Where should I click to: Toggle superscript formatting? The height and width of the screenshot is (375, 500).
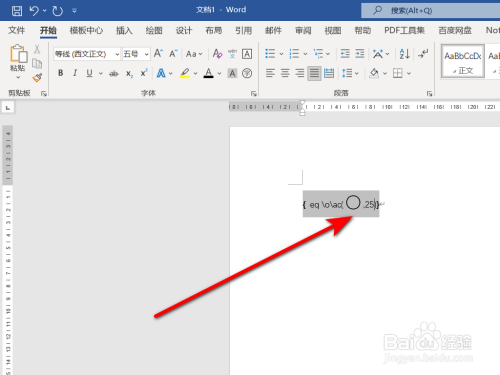[144, 73]
